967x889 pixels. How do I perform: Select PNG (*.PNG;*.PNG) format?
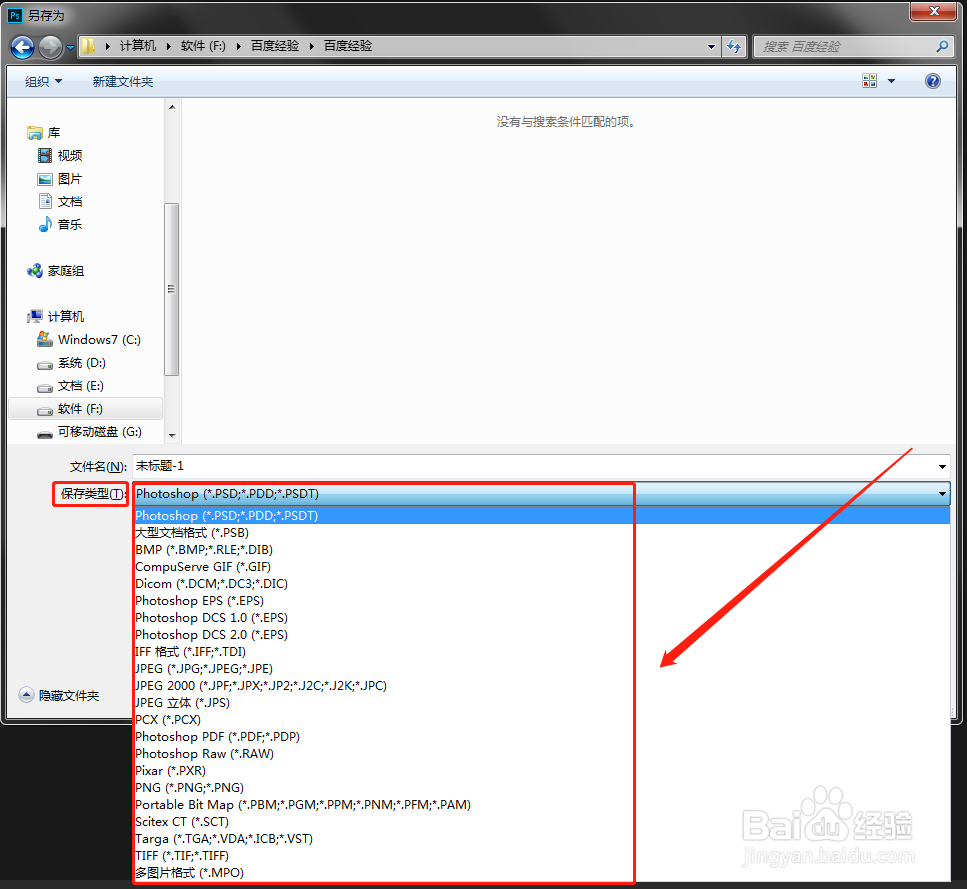[x=541, y=787]
